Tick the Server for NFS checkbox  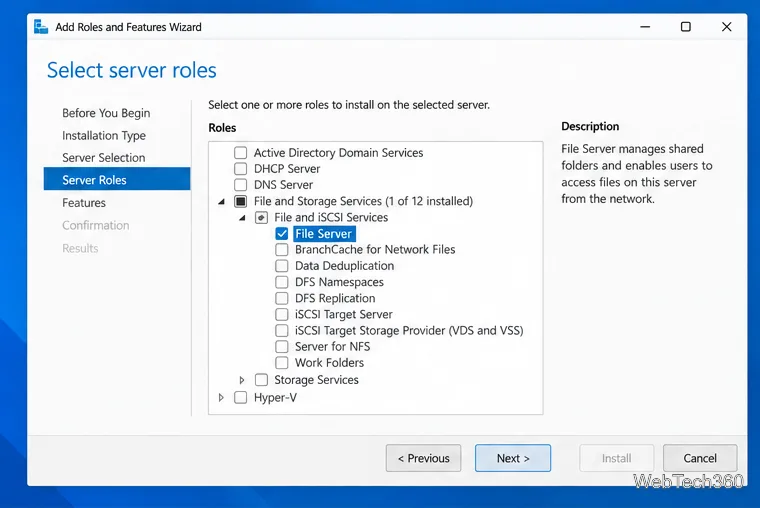coord(282,347)
